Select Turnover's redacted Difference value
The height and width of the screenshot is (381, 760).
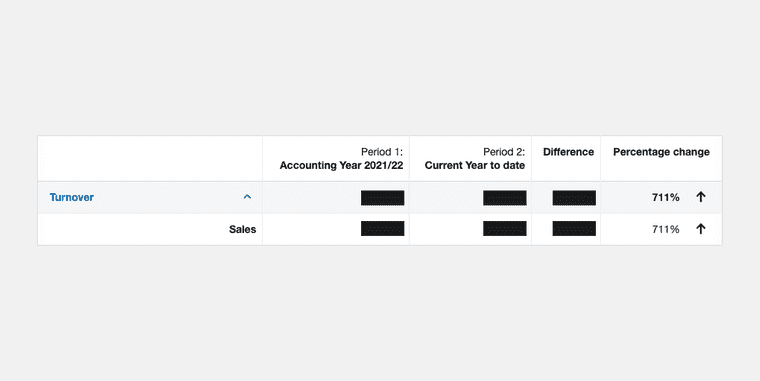(x=574, y=198)
